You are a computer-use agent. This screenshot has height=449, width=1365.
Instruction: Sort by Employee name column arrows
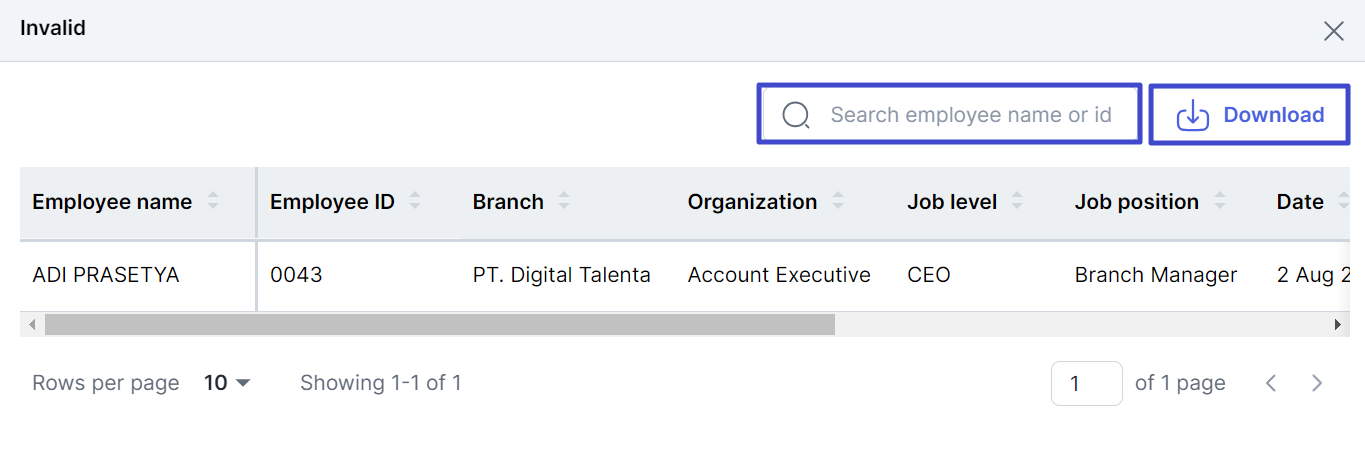click(x=213, y=201)
